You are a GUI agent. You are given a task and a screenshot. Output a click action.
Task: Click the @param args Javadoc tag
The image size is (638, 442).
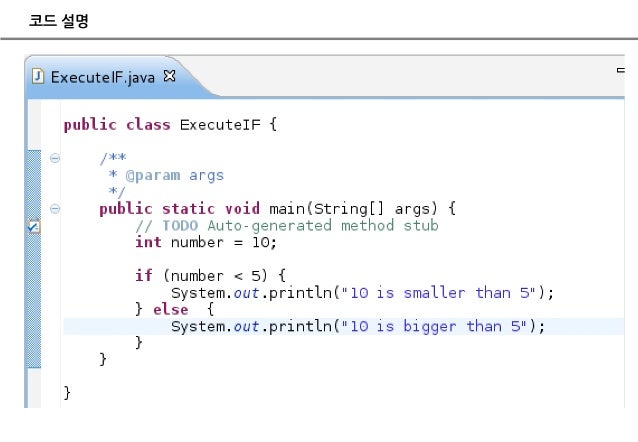(x=175, y=175)
